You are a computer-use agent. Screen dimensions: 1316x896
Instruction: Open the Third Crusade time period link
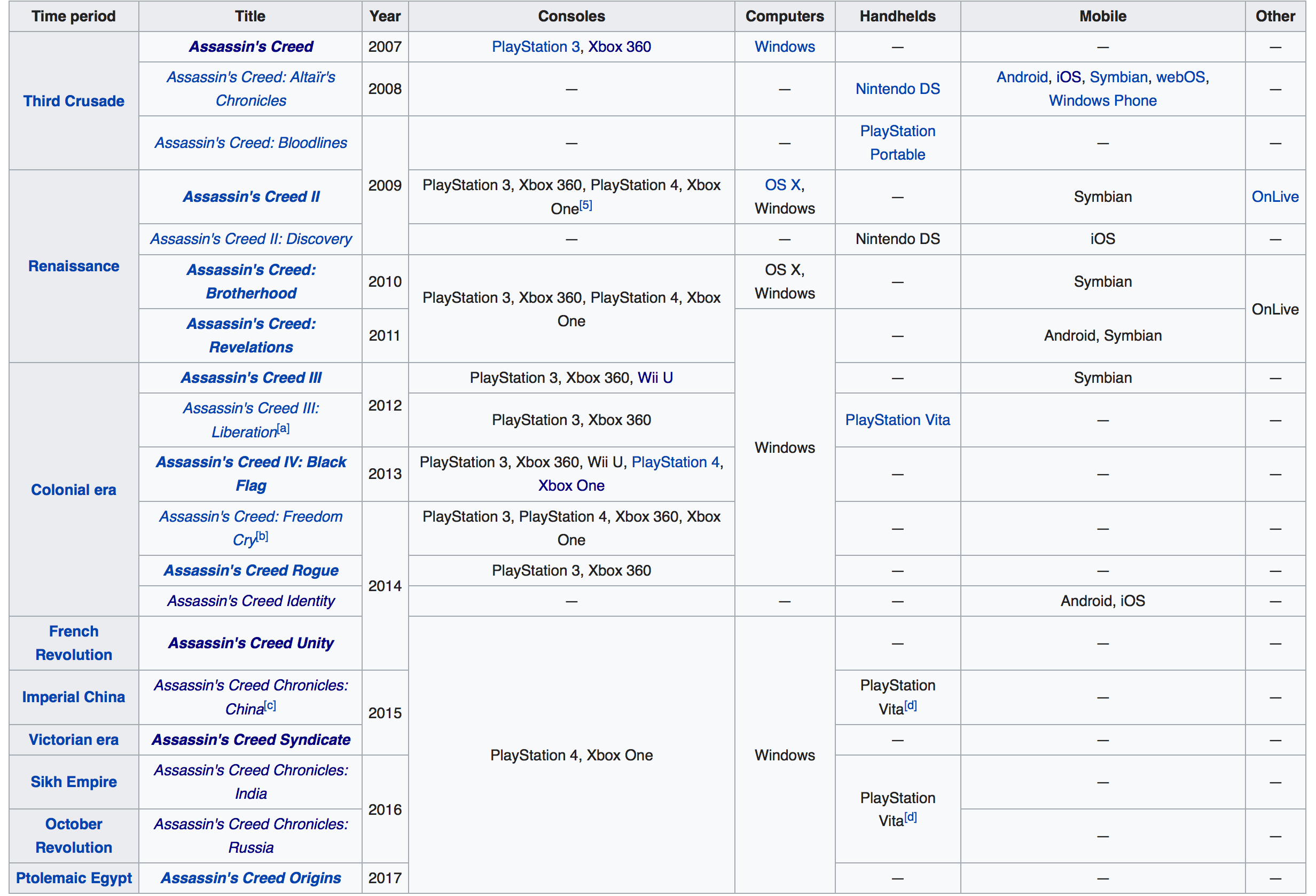(x=74, y=101)
